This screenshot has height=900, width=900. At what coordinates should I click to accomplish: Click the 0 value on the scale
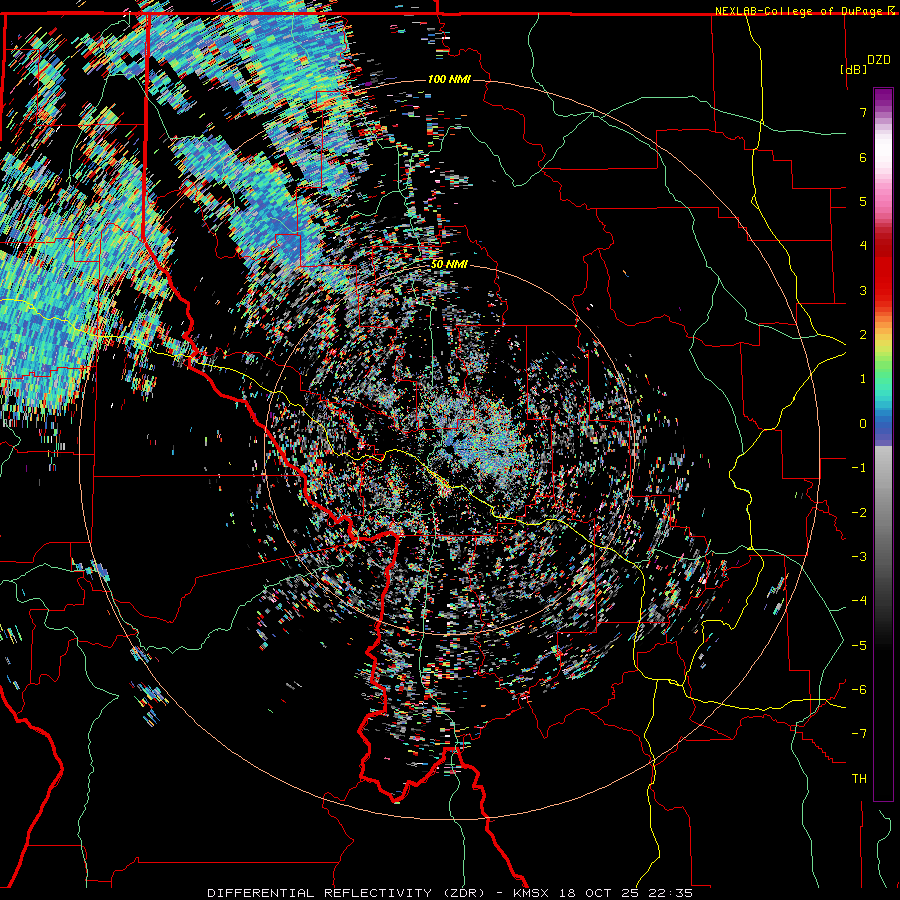pyautogui.click(x=863, y=424)
